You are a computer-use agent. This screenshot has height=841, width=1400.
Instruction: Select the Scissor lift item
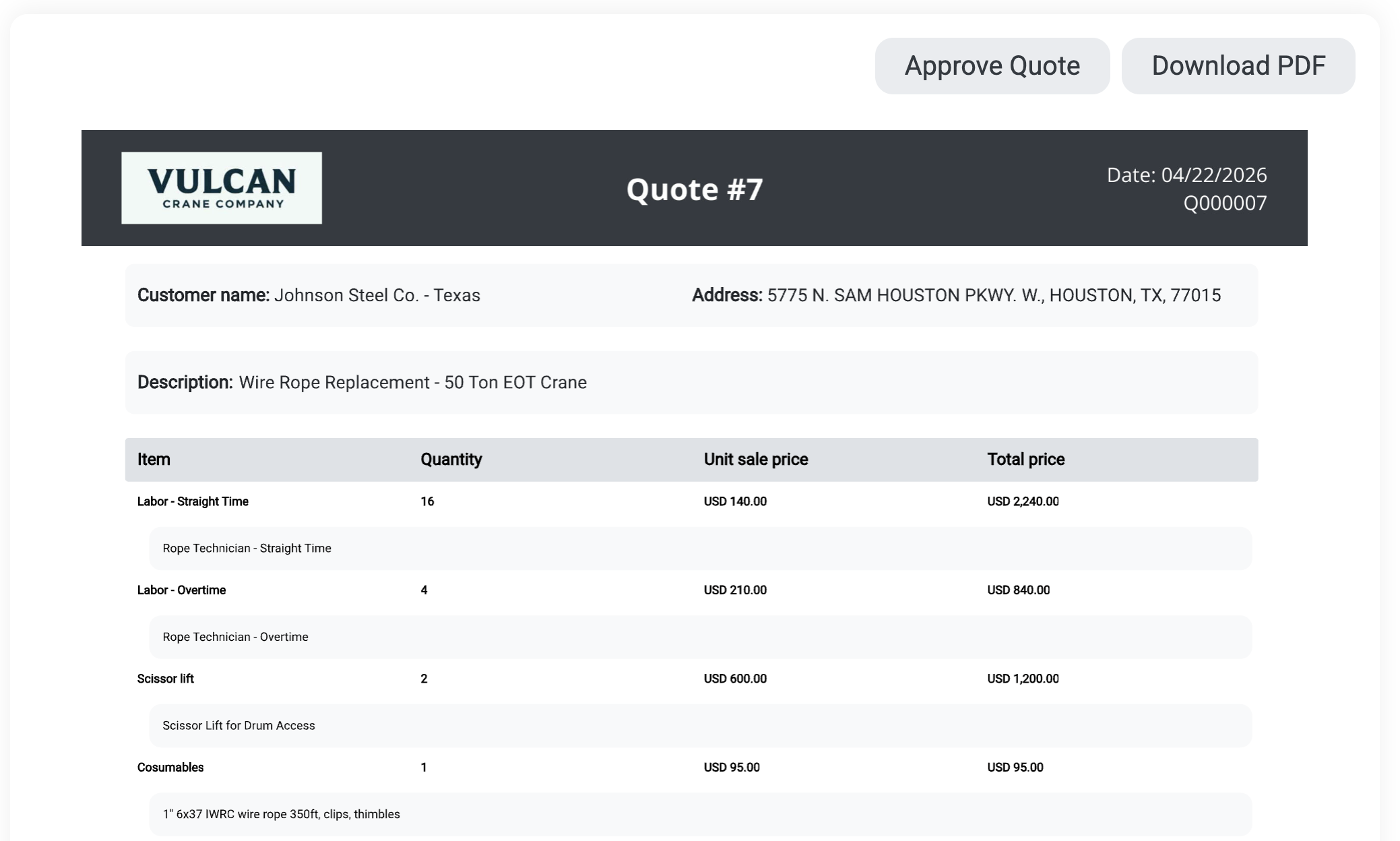point(165,679)
